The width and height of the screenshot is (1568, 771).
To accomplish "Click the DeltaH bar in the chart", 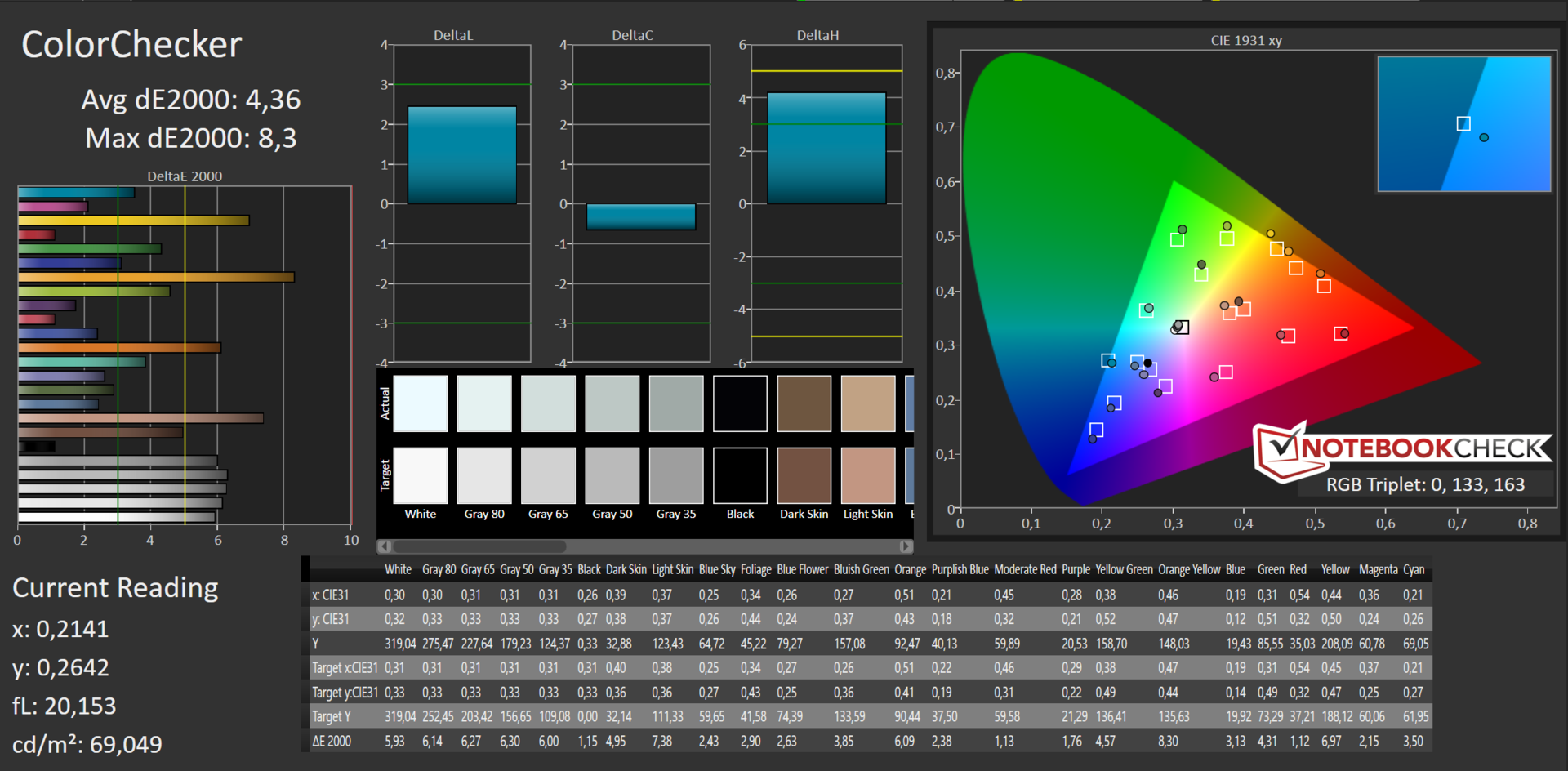I will pyautogui.click(x=826, y=148).
